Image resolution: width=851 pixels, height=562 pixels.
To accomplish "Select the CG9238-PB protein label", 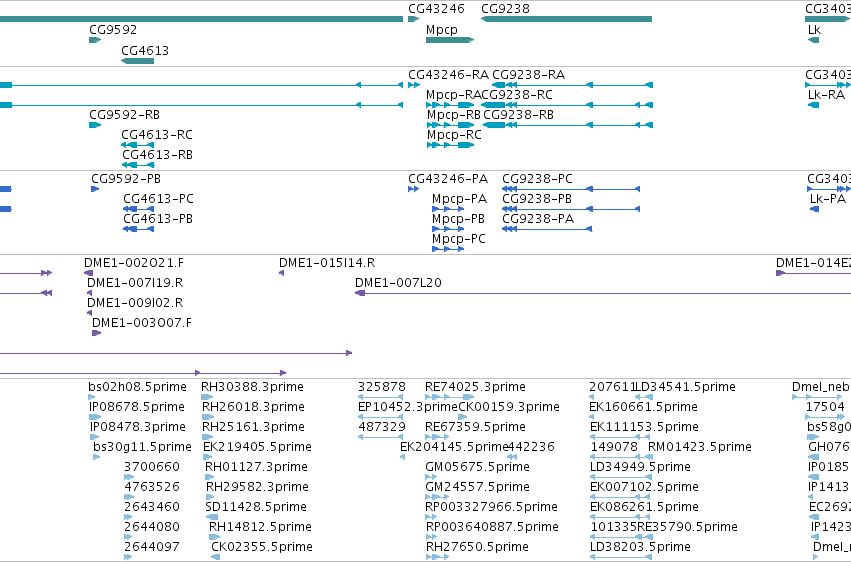I will coord(537,199).
